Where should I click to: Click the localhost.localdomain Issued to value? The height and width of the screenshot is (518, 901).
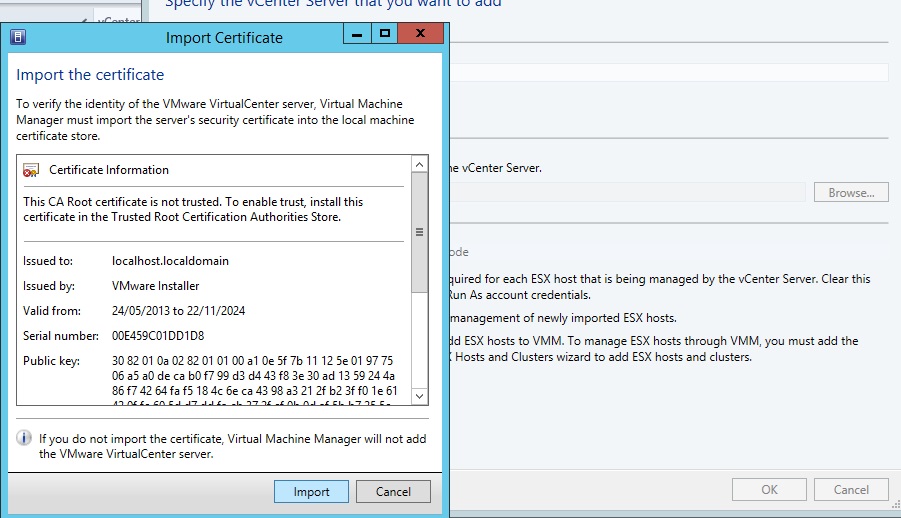tap(170, 261)
